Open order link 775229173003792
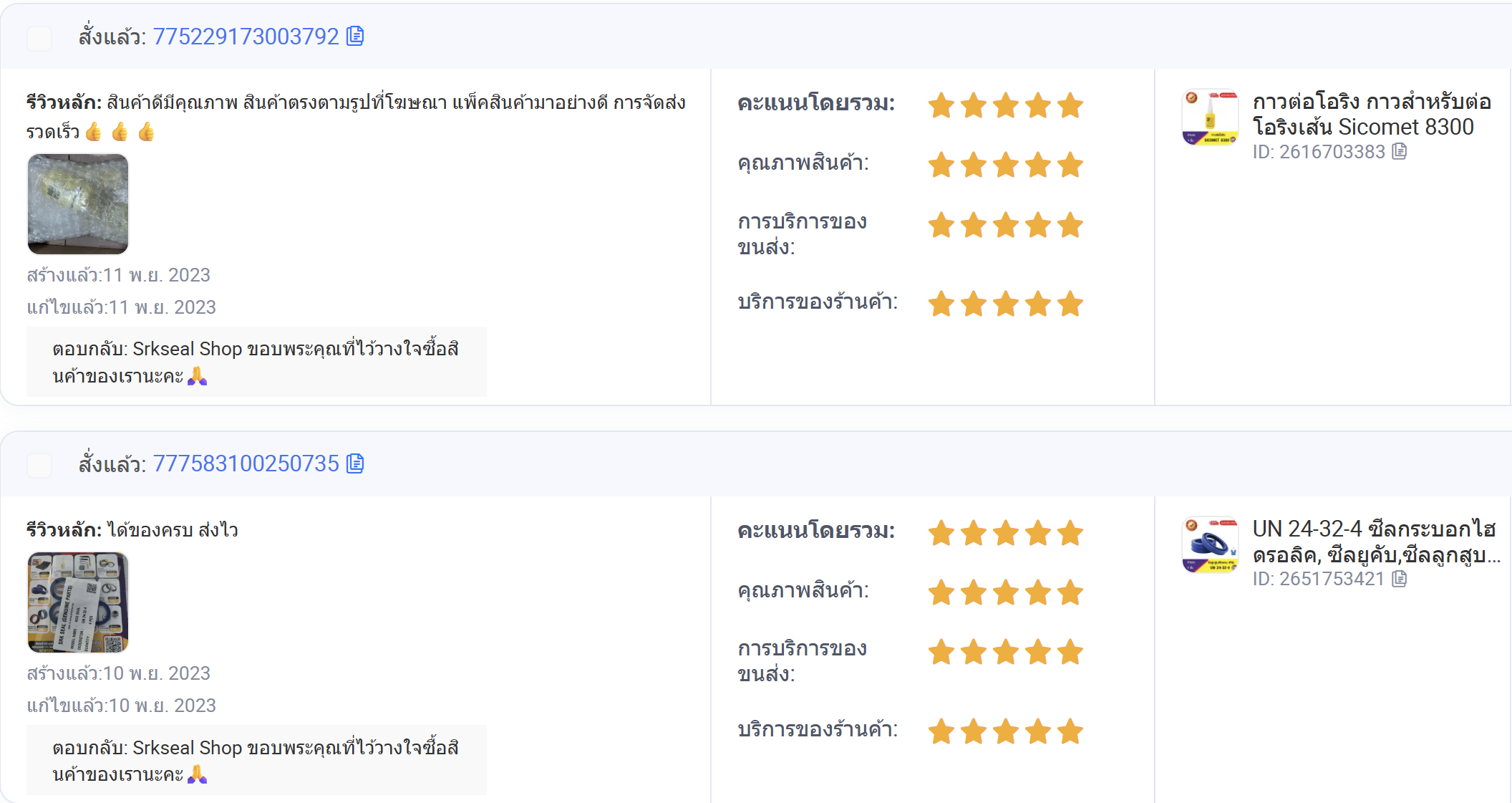The height and width of the screenshot is (803, 1512). point(246,37)
